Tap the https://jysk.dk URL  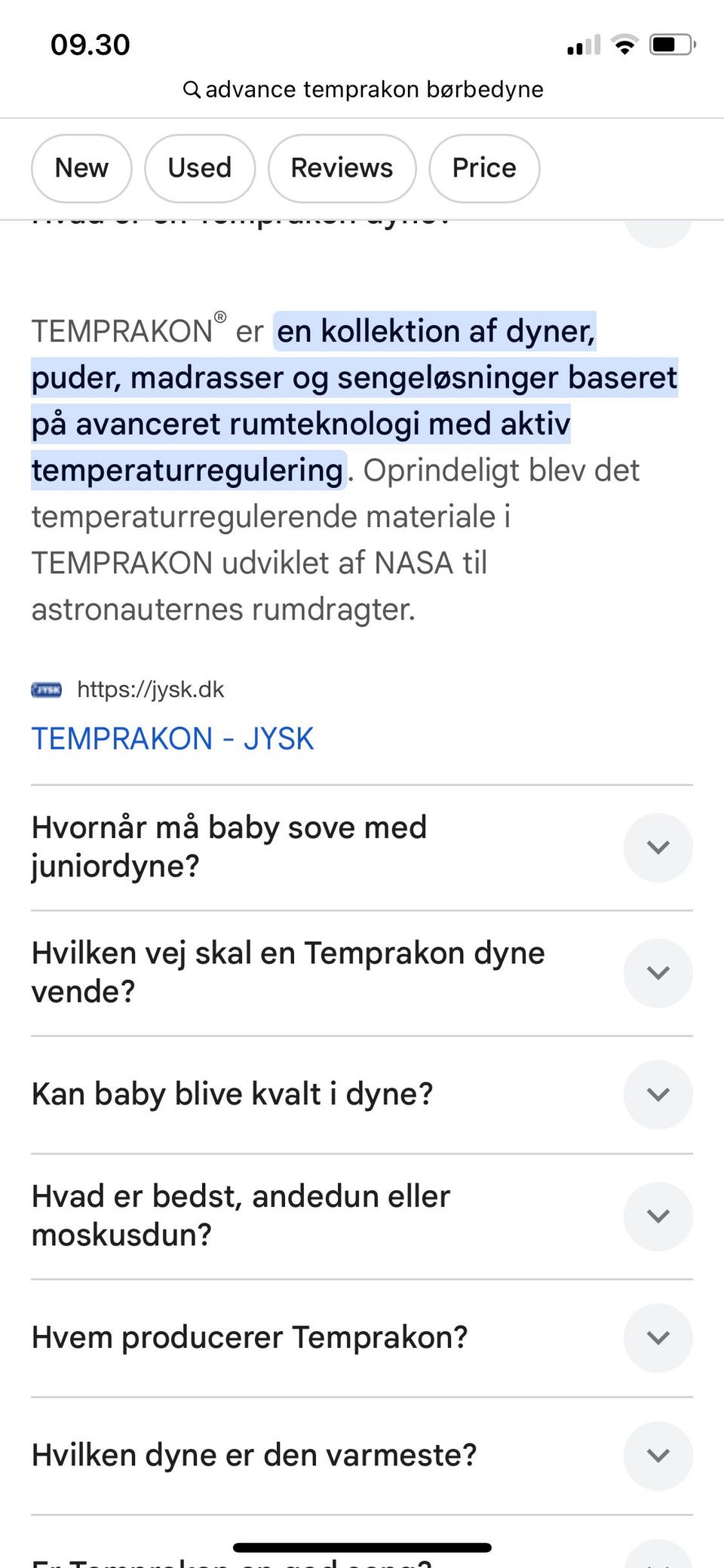click(151, 689)
